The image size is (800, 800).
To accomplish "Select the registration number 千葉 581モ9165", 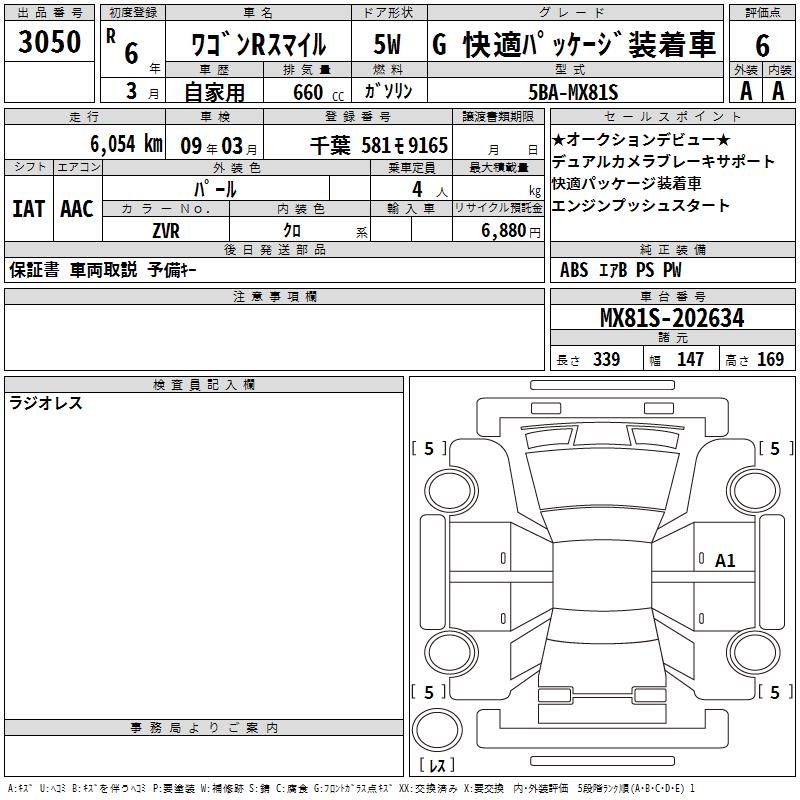I will coord(379,145).
